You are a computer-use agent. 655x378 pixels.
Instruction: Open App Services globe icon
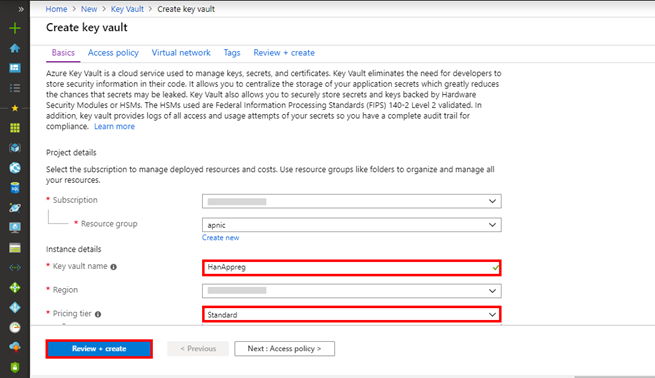15,168
